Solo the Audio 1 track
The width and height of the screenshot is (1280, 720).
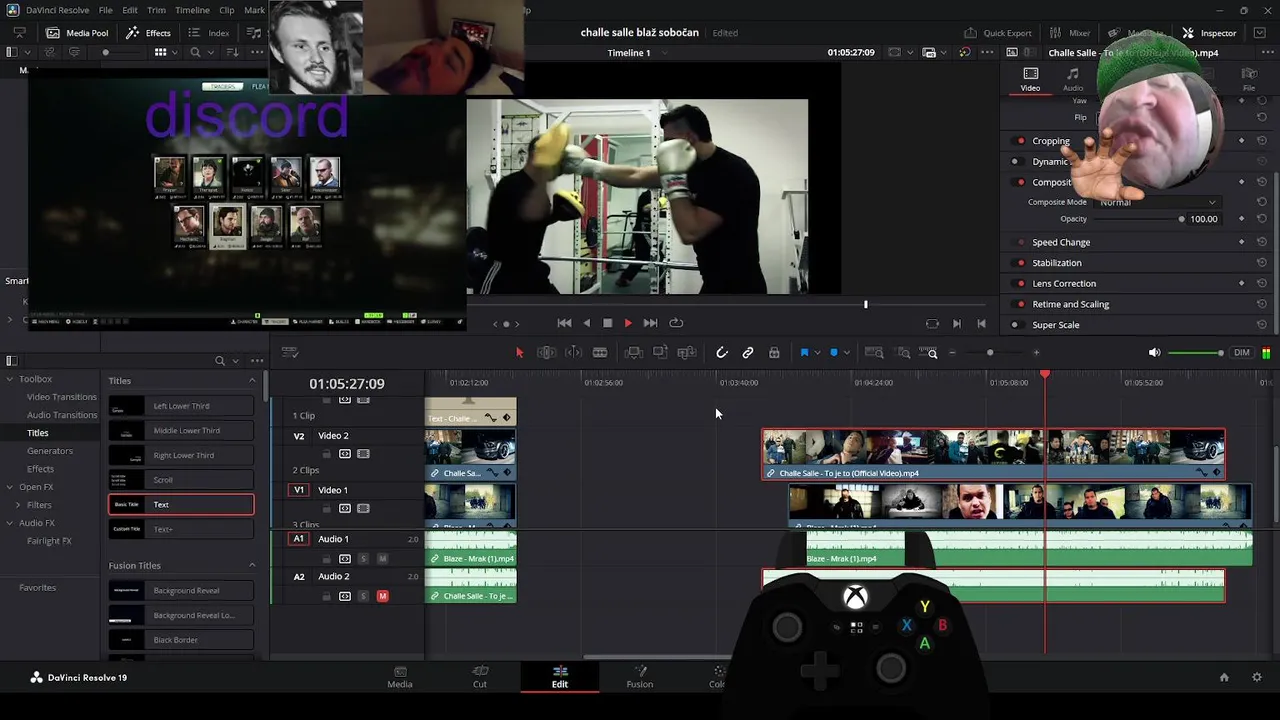363,558
